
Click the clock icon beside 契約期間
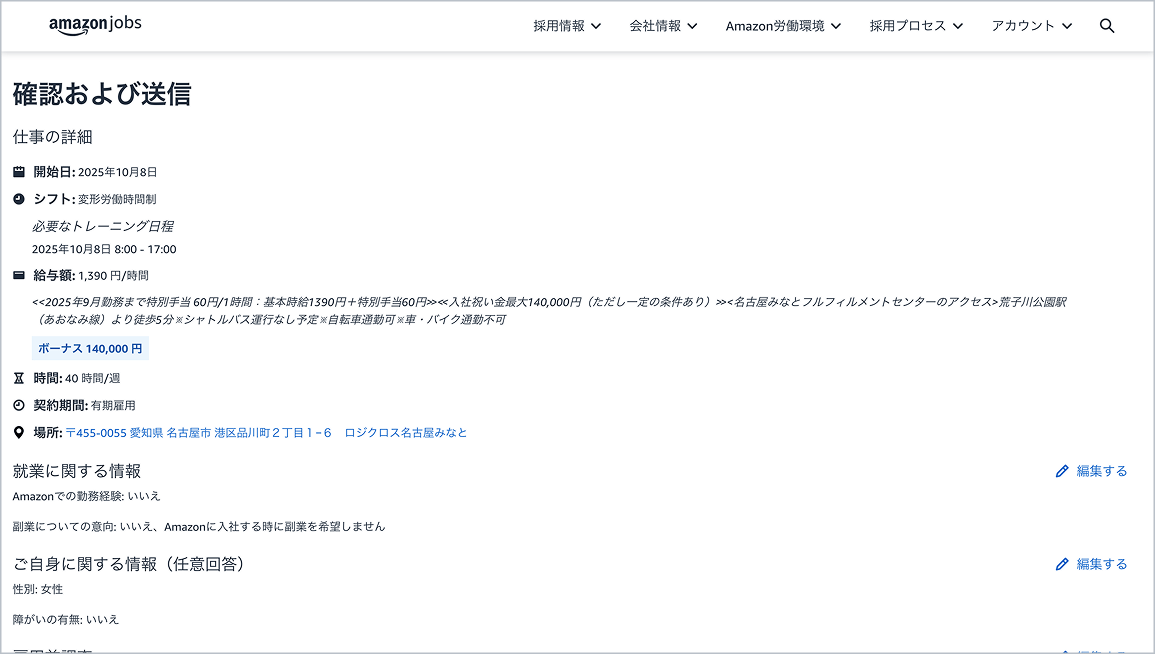tap(19, 405)
